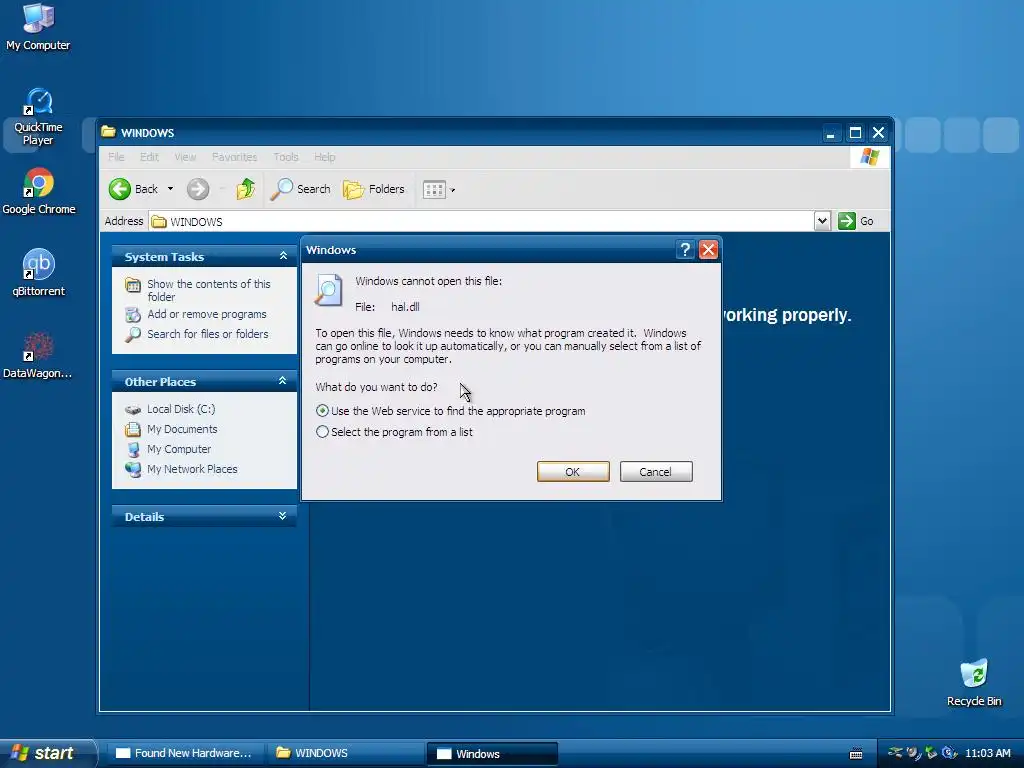Image resolution: width=1024 pixels, height=768 pixels.
Task: Go up one folder level
Action: [x=246, y=189]
